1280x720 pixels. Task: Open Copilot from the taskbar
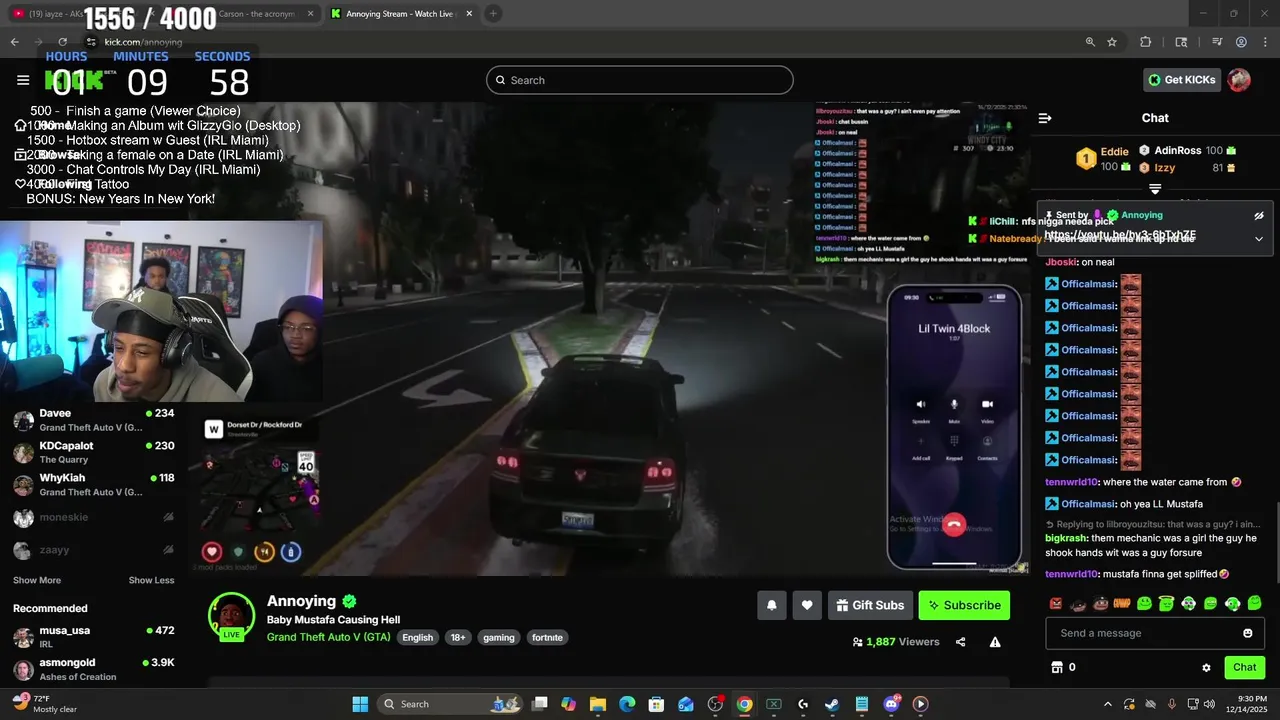(x=568, y=704)
